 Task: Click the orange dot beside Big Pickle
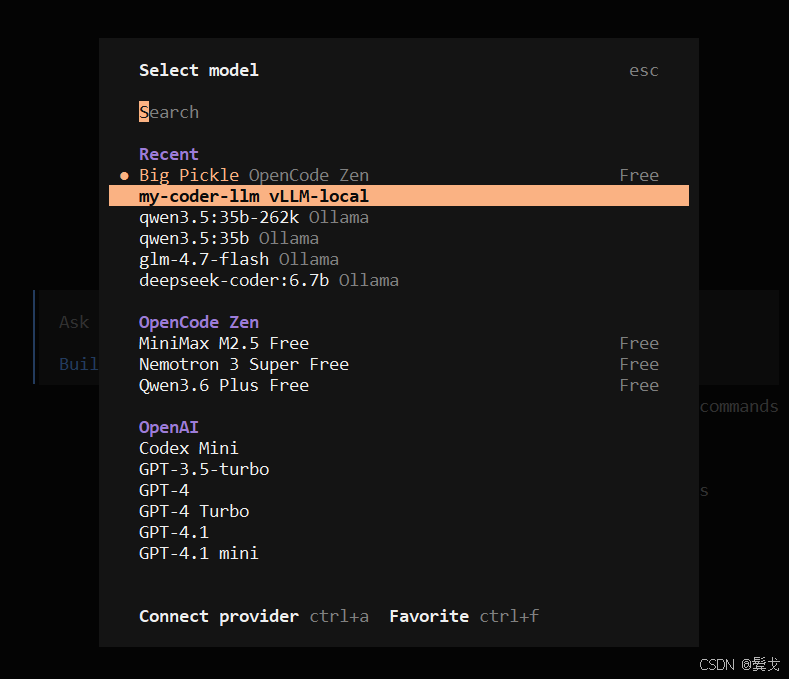(x=124, y=176)
